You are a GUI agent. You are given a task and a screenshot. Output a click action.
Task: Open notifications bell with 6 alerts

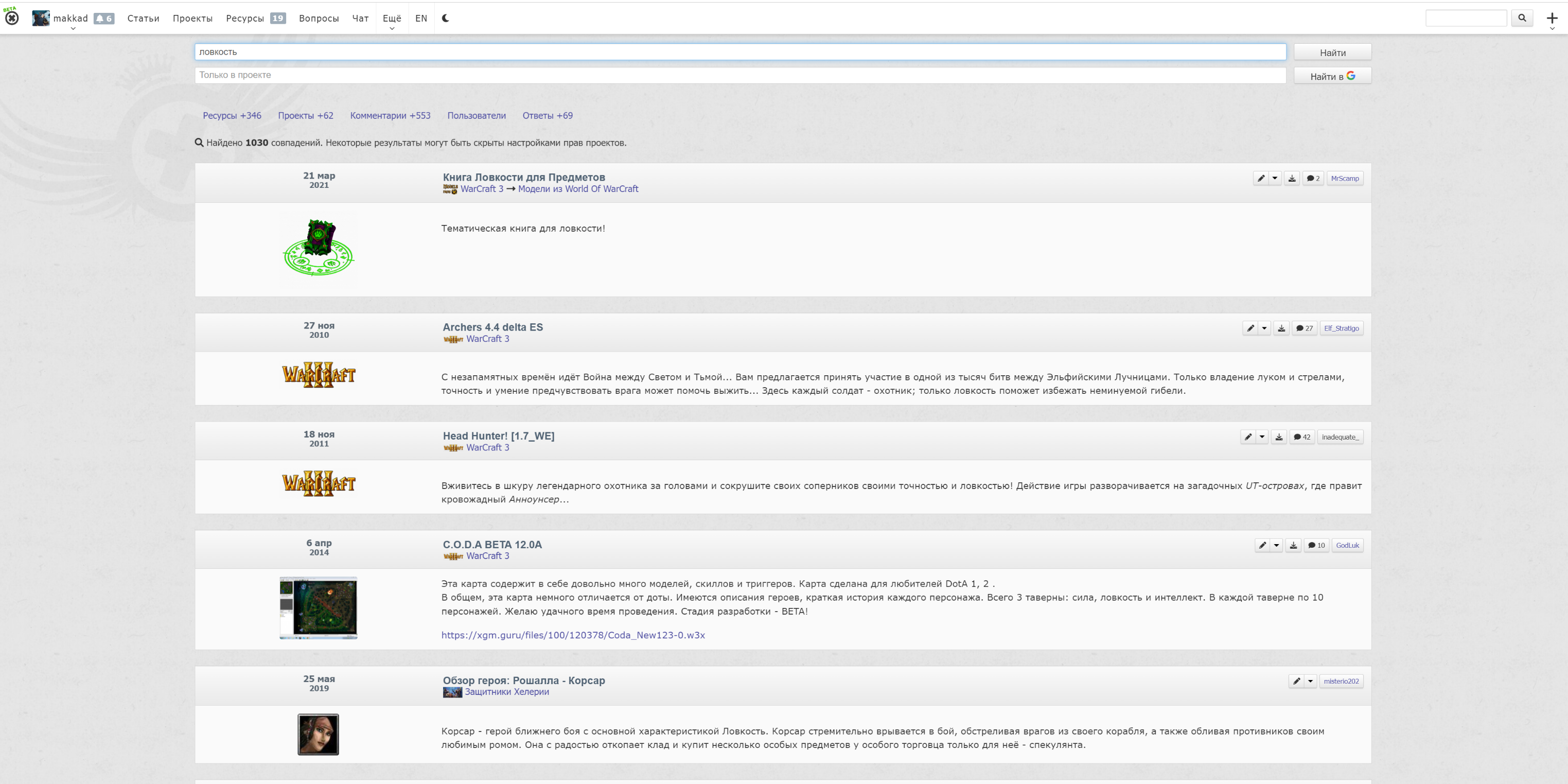click(x=104, y=18)
